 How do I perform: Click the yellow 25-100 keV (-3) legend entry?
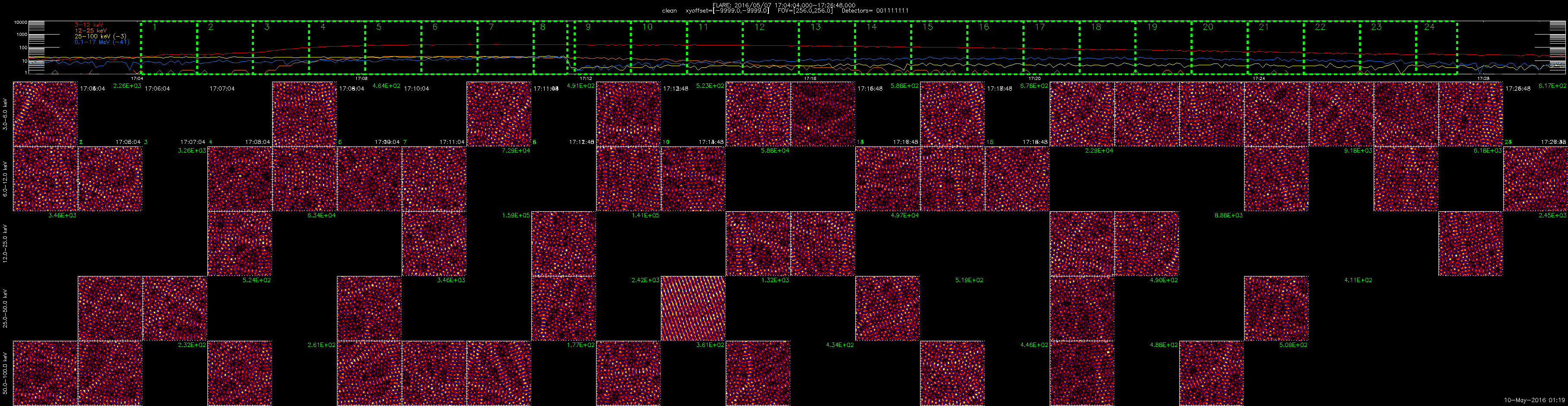click(101, 36)
